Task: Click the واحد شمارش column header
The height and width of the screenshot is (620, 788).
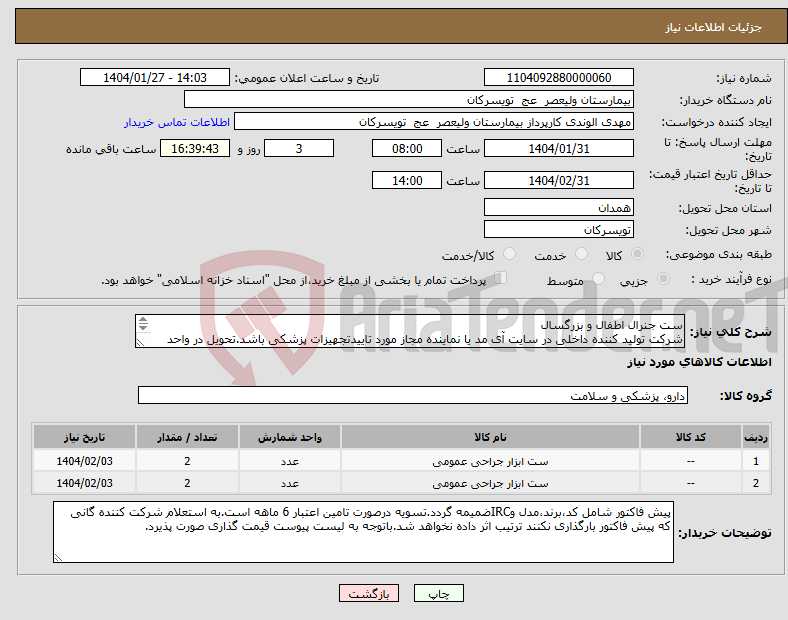Action: click(x=290, y=437)
